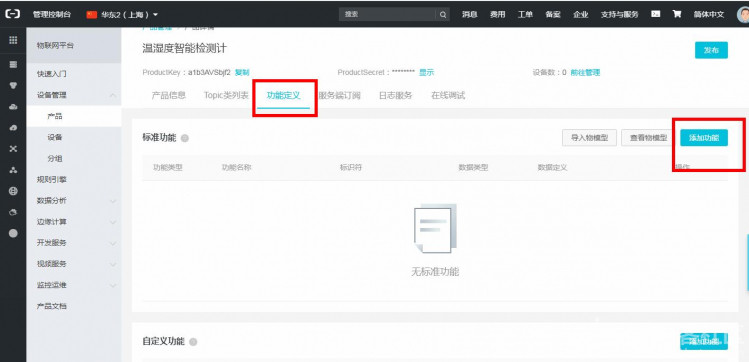Click the 发布 publish button
749x362 pixels.
[711, 50]
